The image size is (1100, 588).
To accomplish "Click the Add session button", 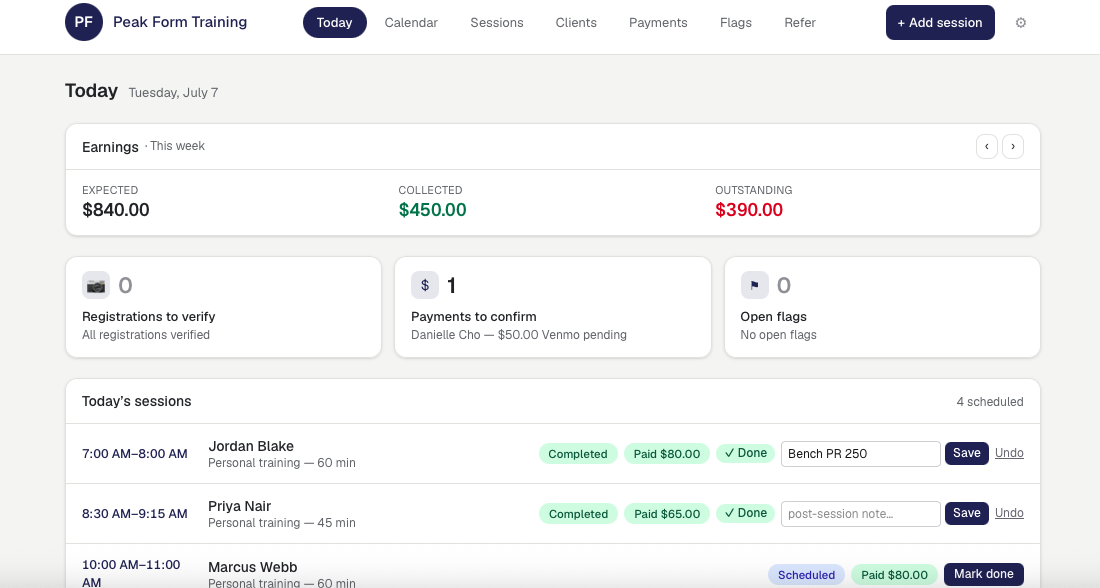I will 940,22.
